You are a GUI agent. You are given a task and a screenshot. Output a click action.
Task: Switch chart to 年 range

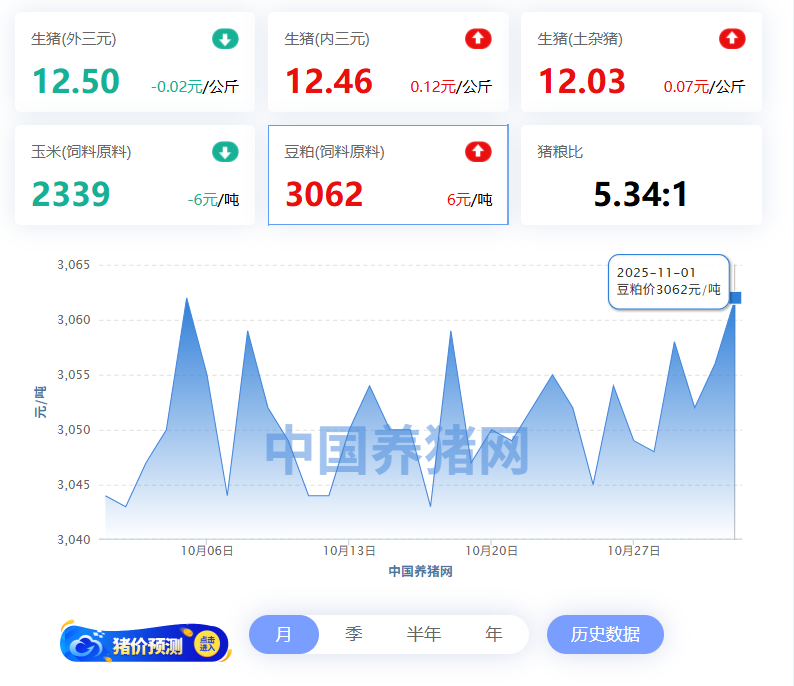(493, 635)
